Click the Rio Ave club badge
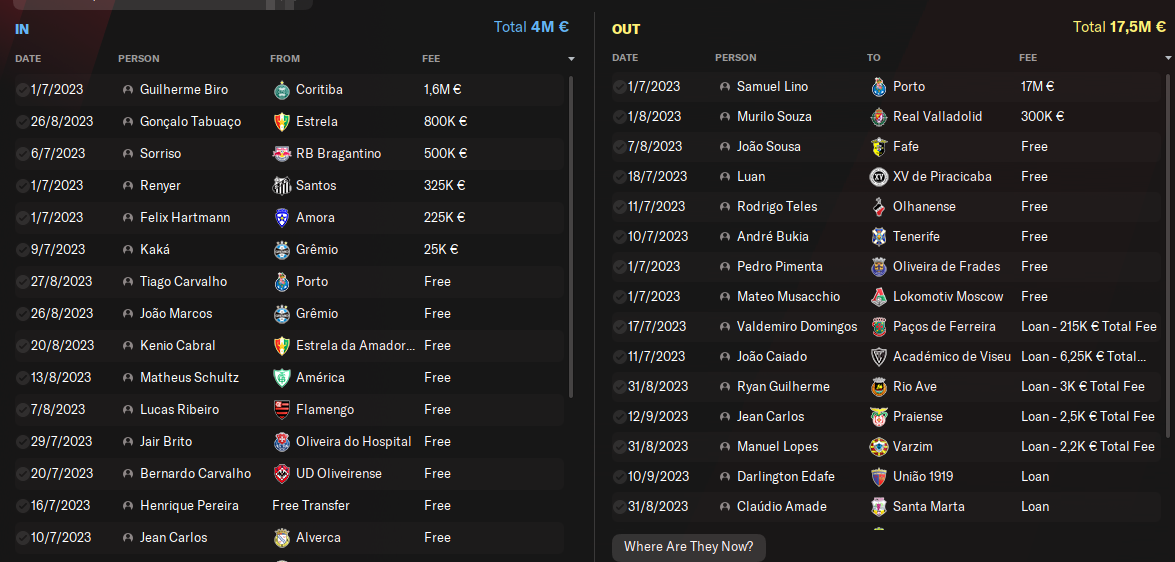The image size is (1175, 562). (879, 387)
